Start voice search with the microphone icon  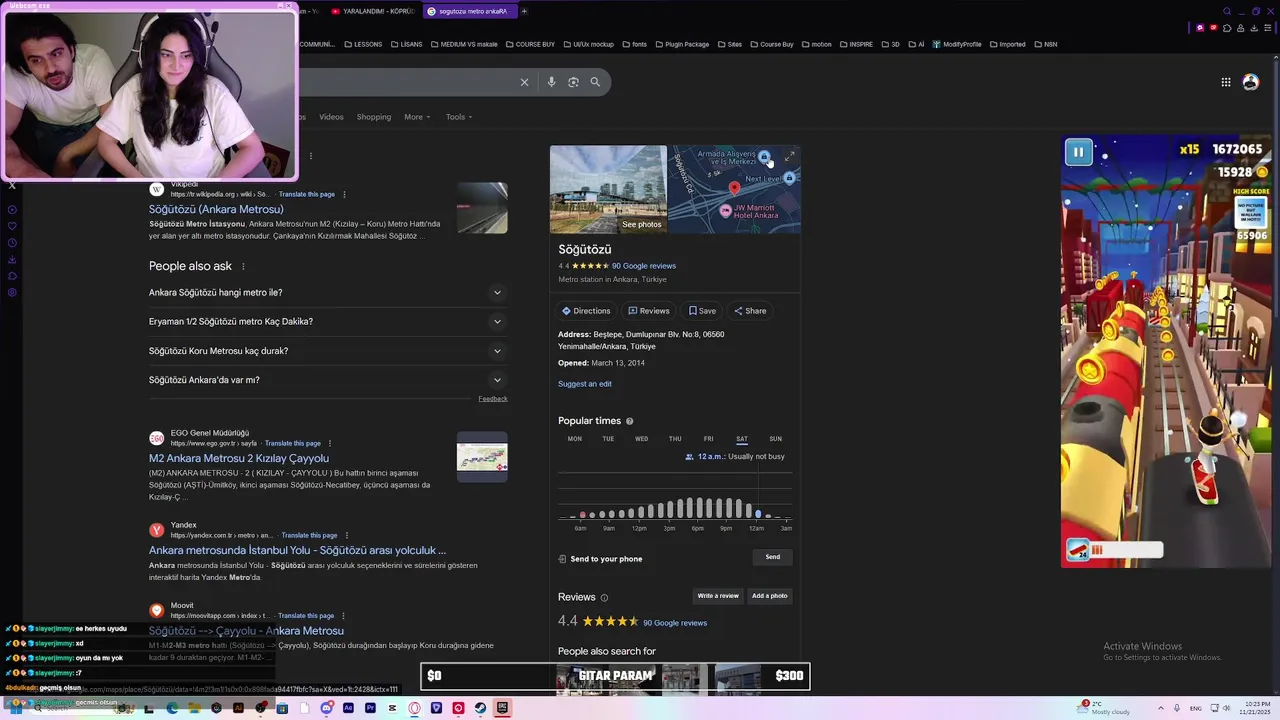click(551, 82)
